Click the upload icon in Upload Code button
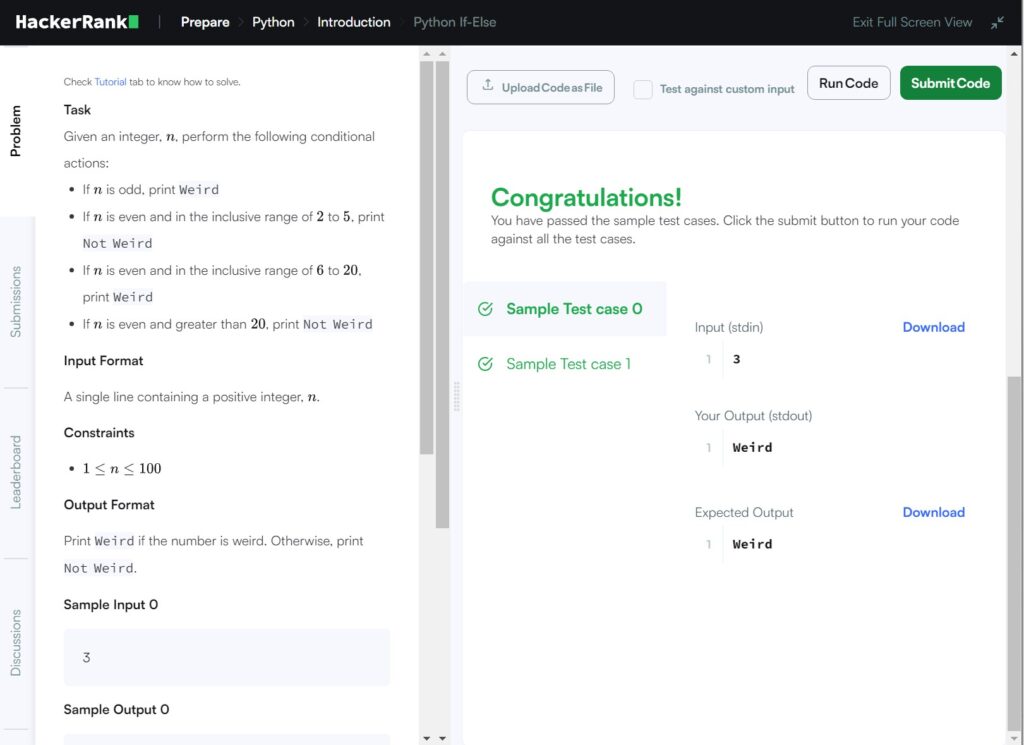The height and width of the screenshot is (745, 1024). coord(488,86)
